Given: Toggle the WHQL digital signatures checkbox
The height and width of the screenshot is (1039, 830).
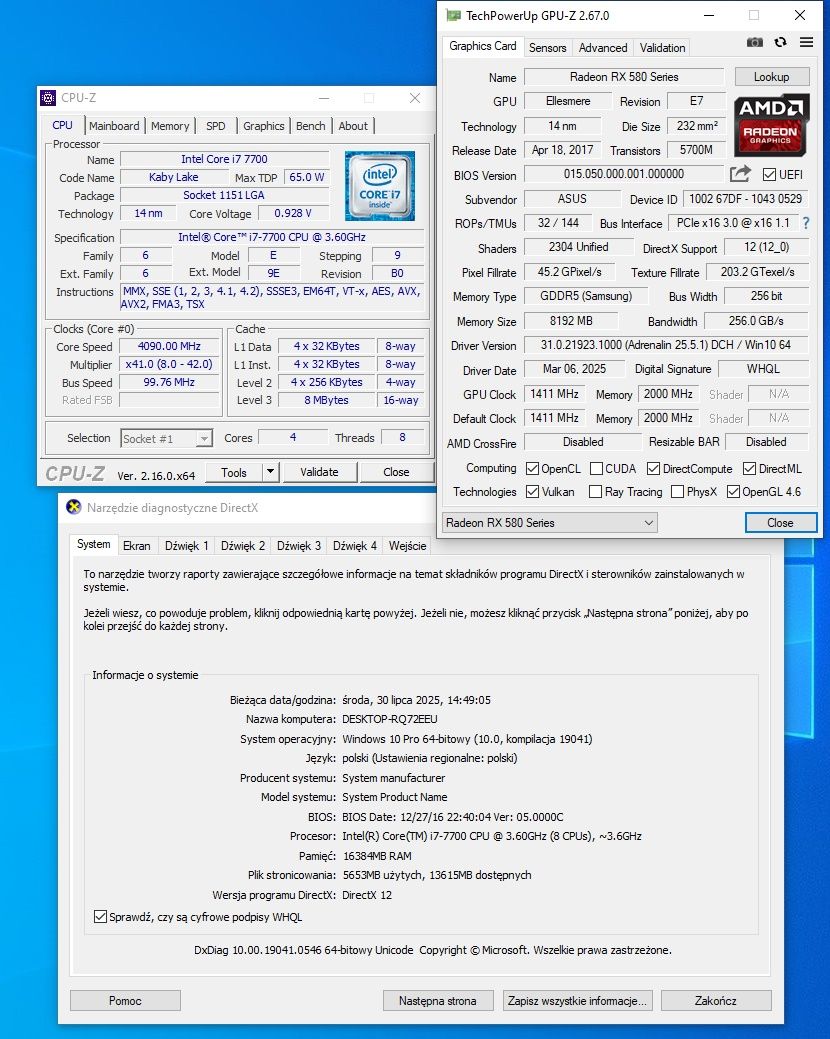Looking at the screenshot, I should coord(100,917).
